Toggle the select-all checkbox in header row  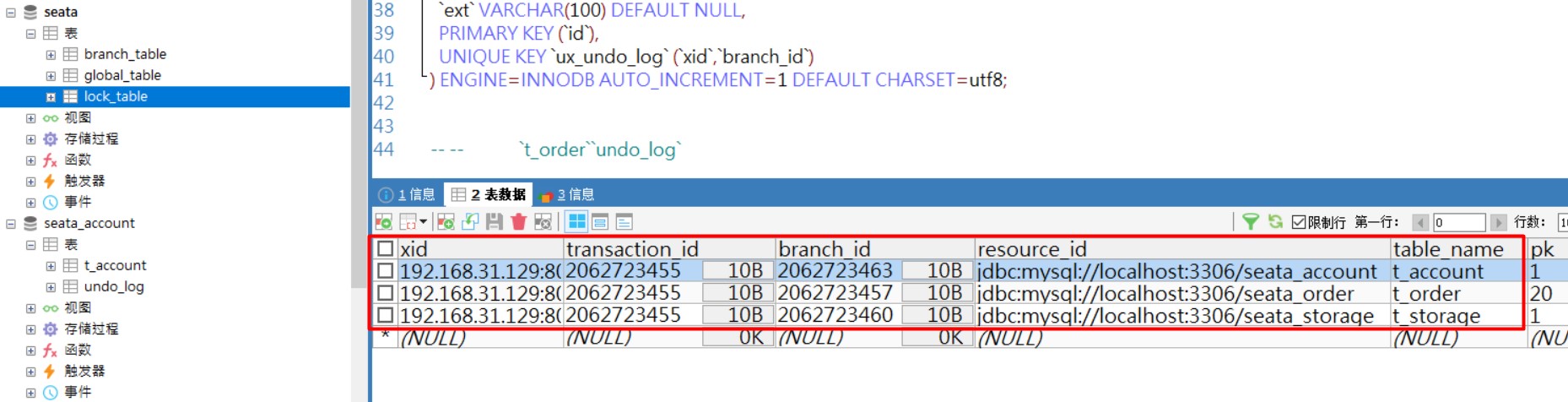tap(385, 248)
